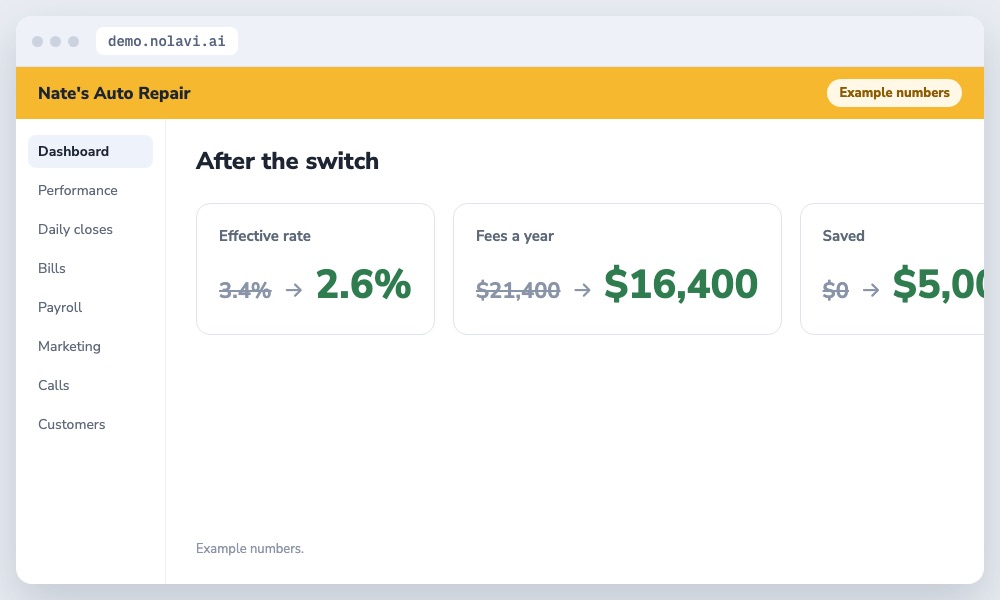The height and width of the screenshot is (600, 1000).
Task: Click the $16,400 fees value
Action: pyautogui.click(x=681, y=284)
